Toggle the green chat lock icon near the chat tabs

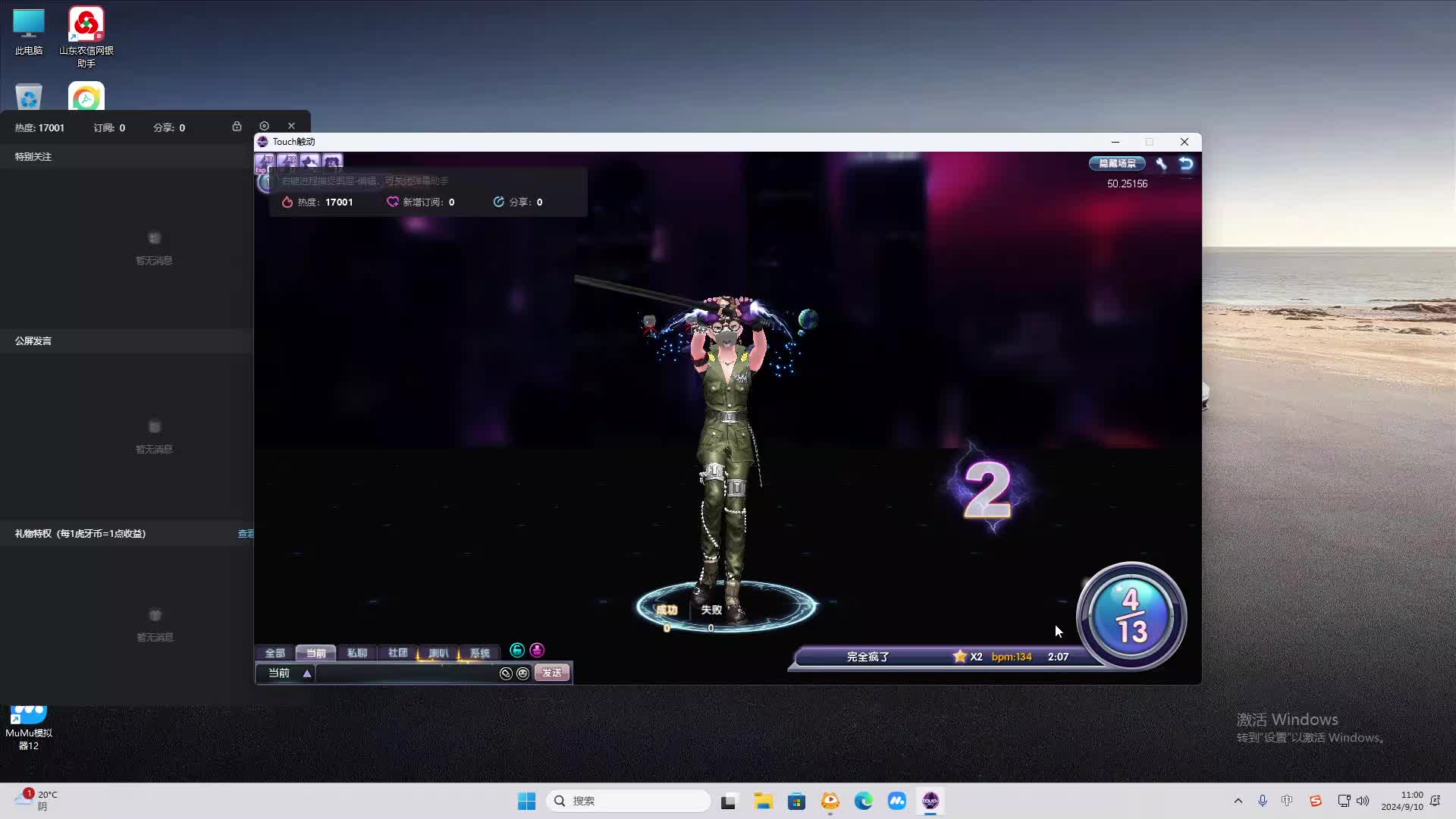(517, 651)
